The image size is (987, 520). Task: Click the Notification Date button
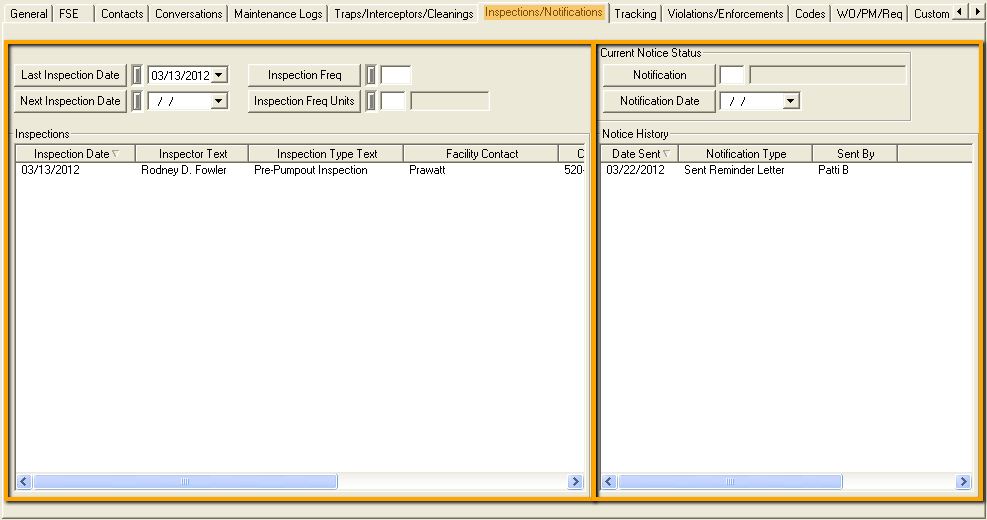tap(660, 101)
